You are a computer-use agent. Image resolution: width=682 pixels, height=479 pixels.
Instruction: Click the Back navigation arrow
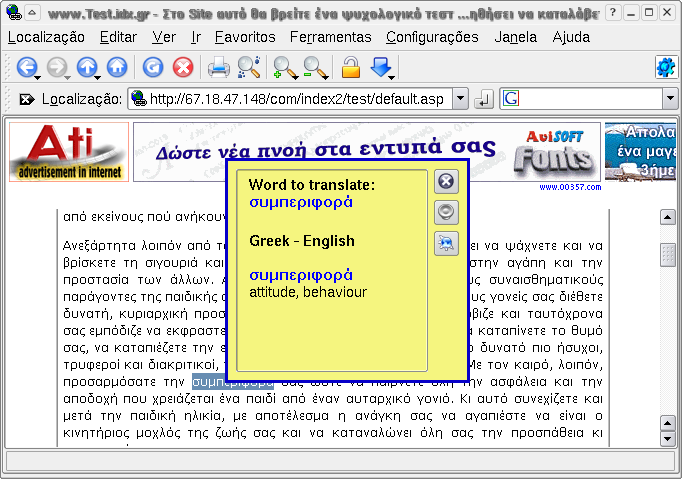click(25, 68)
